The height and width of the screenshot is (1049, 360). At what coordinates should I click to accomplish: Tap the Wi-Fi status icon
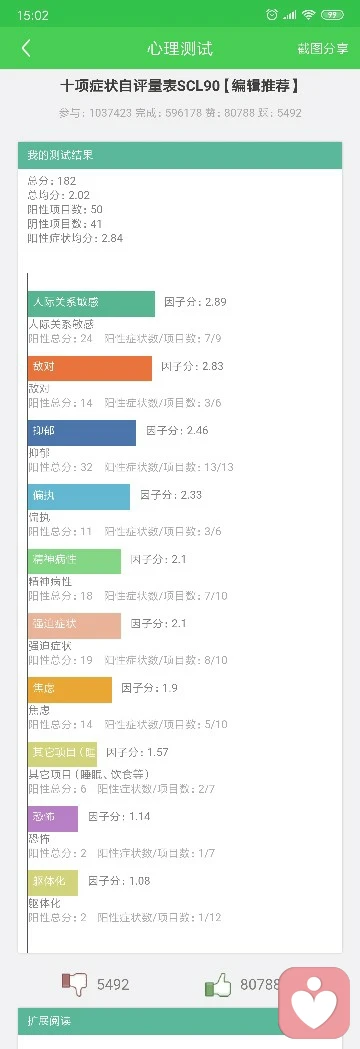pyautogui.click(x=308, y=14)
